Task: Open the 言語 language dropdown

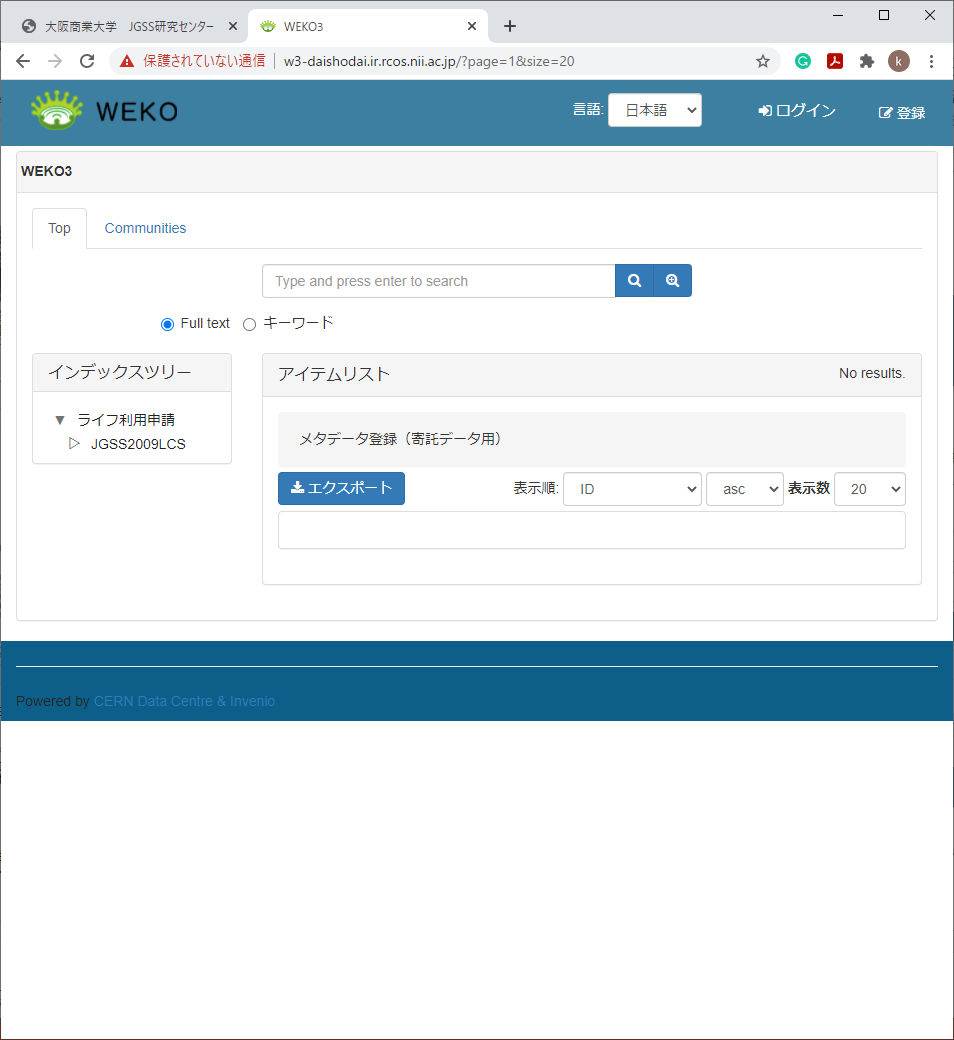Action: point(654,111)
